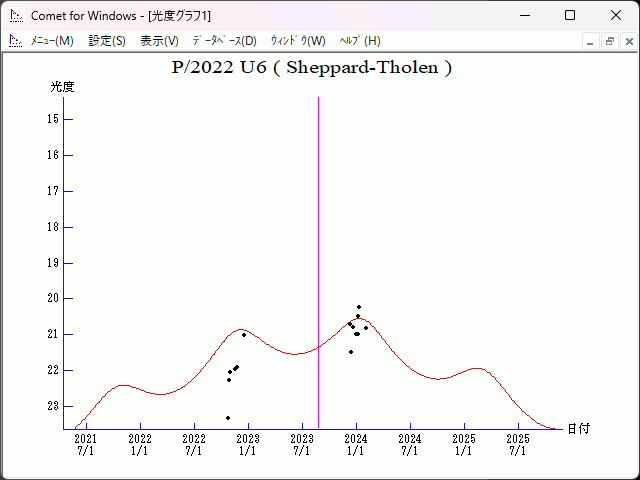Click the Comet for Windows title bar icon
The width and height of the screenshot is (640, 480).
15,16
